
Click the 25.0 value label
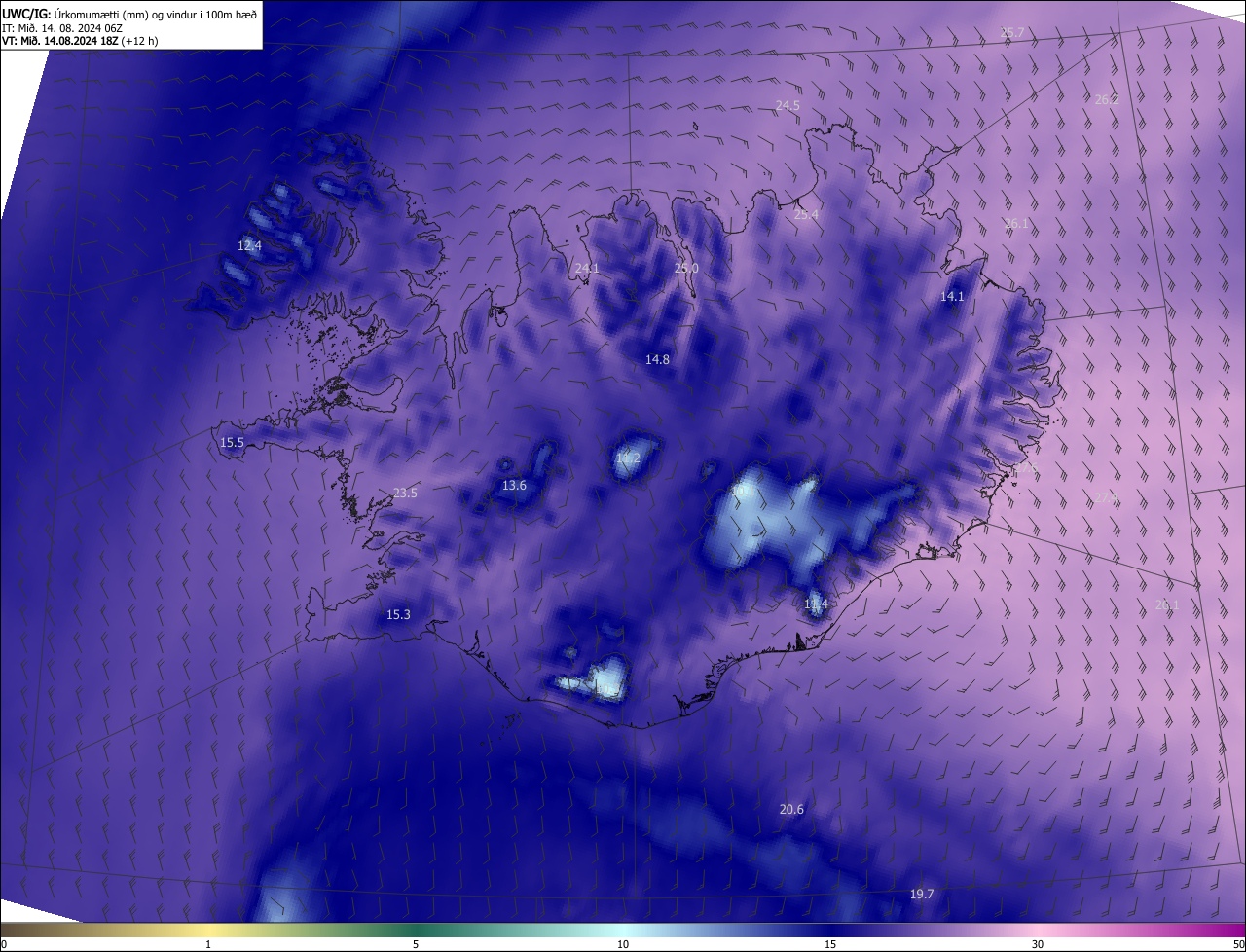click(x=687, y=268)
